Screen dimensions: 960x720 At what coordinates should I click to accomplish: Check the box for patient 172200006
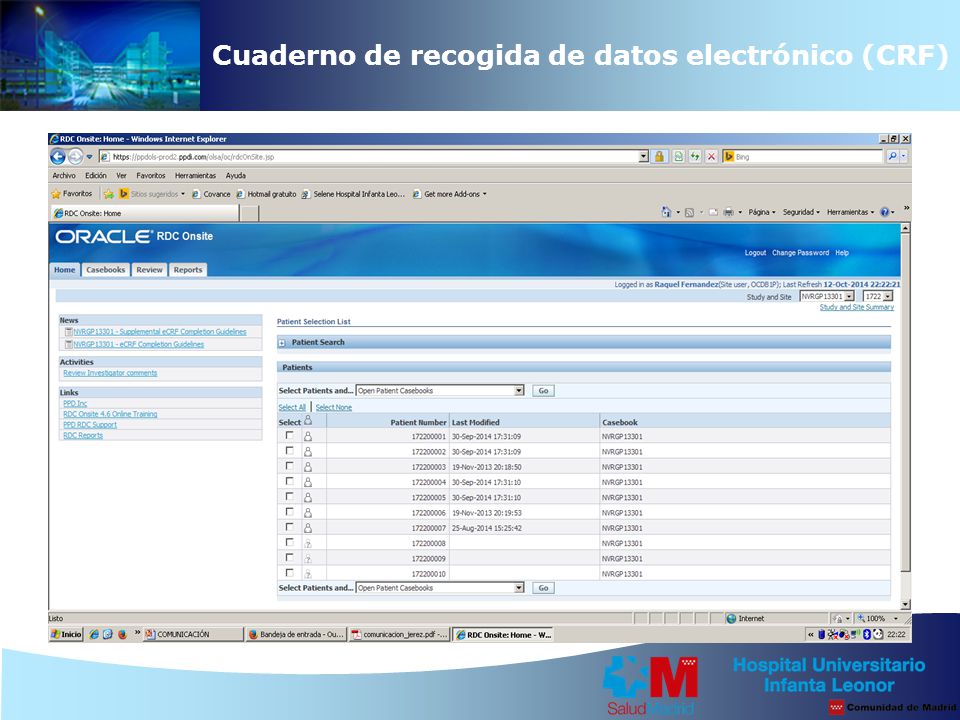[290, 512]
